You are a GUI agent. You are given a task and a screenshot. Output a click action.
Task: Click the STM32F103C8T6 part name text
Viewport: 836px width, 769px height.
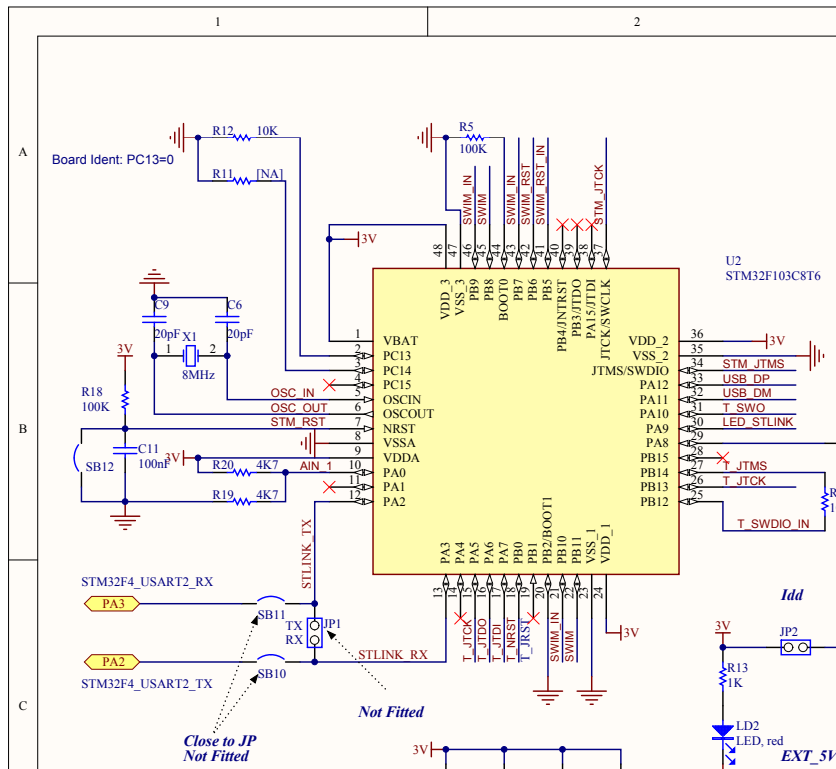click(x=773, y=276)
